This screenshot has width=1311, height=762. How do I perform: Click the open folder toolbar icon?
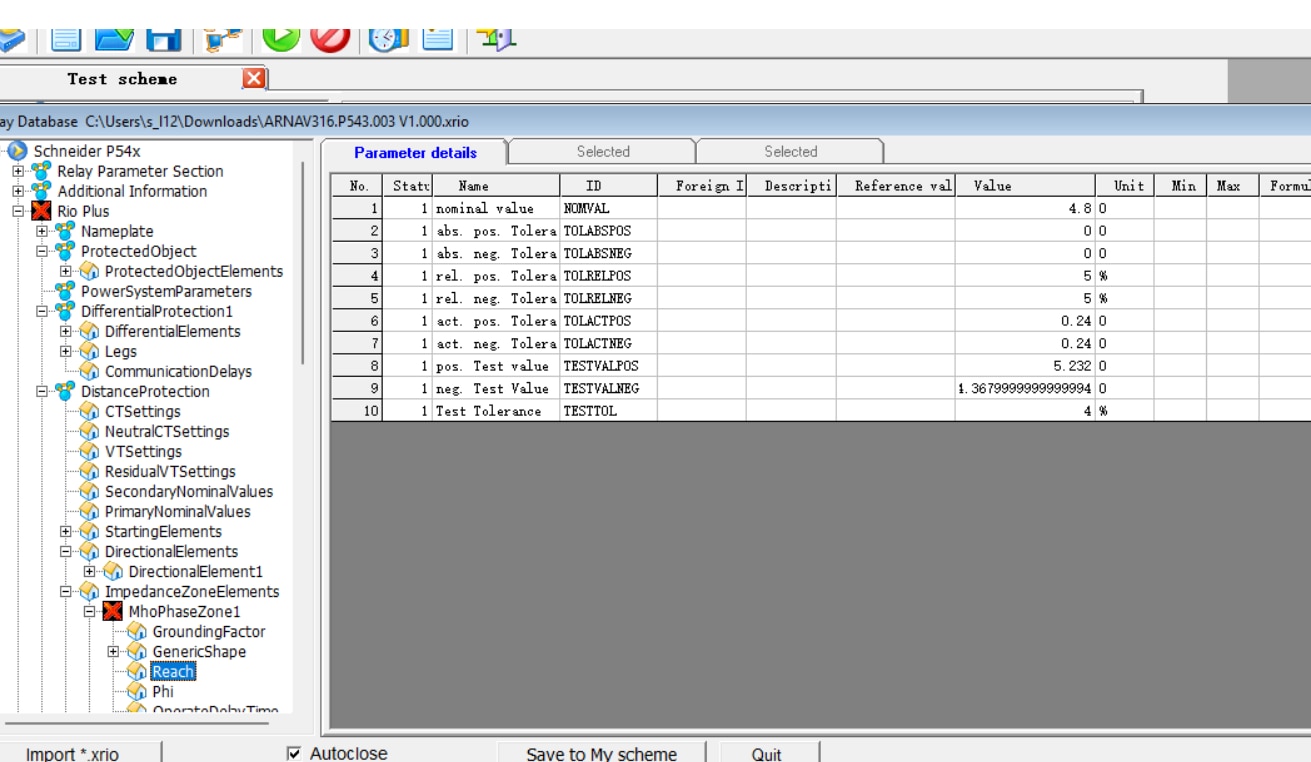click(115, 39)
